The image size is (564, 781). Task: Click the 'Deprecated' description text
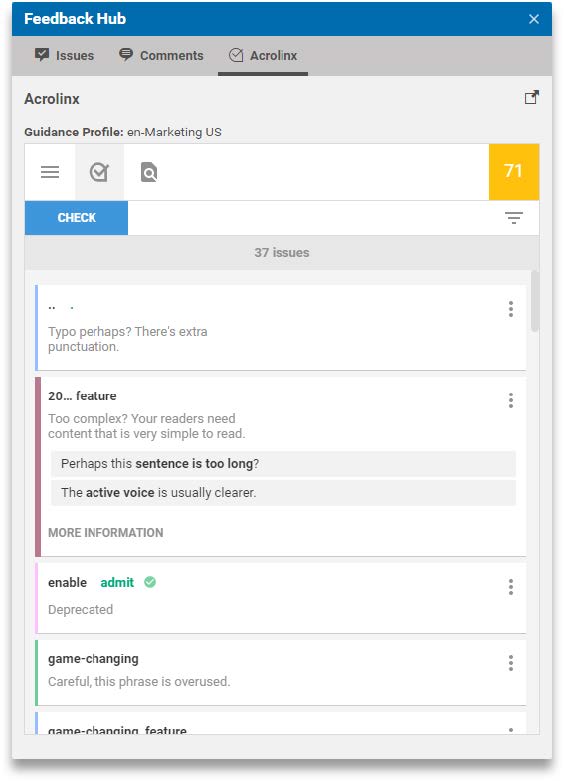click(x=80, y=610)
